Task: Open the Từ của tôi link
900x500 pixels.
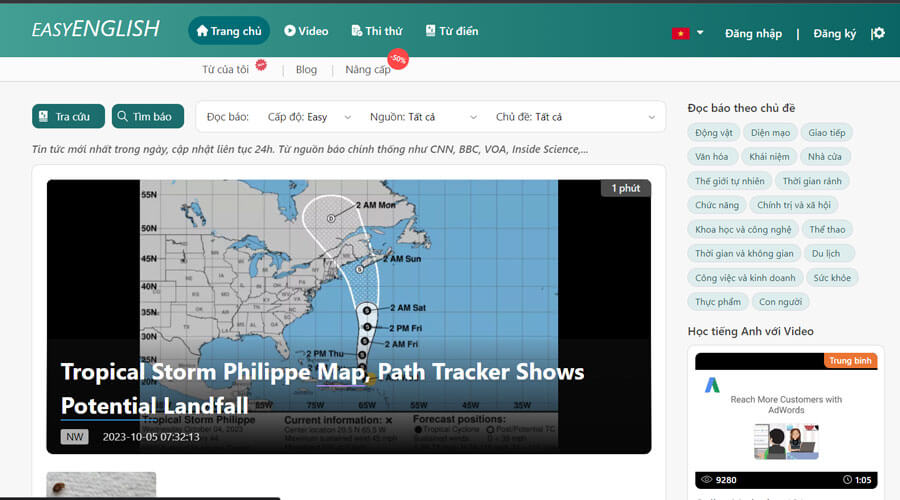Action: click(x=225, y=70)
